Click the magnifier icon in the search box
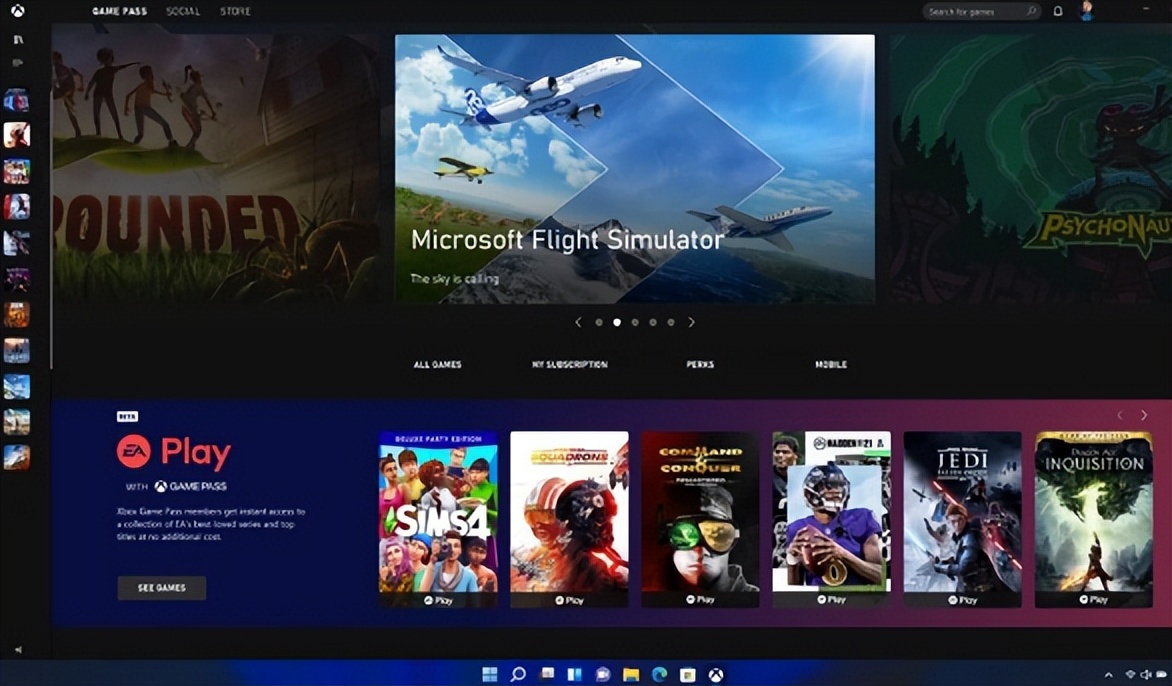This screenshot has height=686, width=1172. (1031, 11)
